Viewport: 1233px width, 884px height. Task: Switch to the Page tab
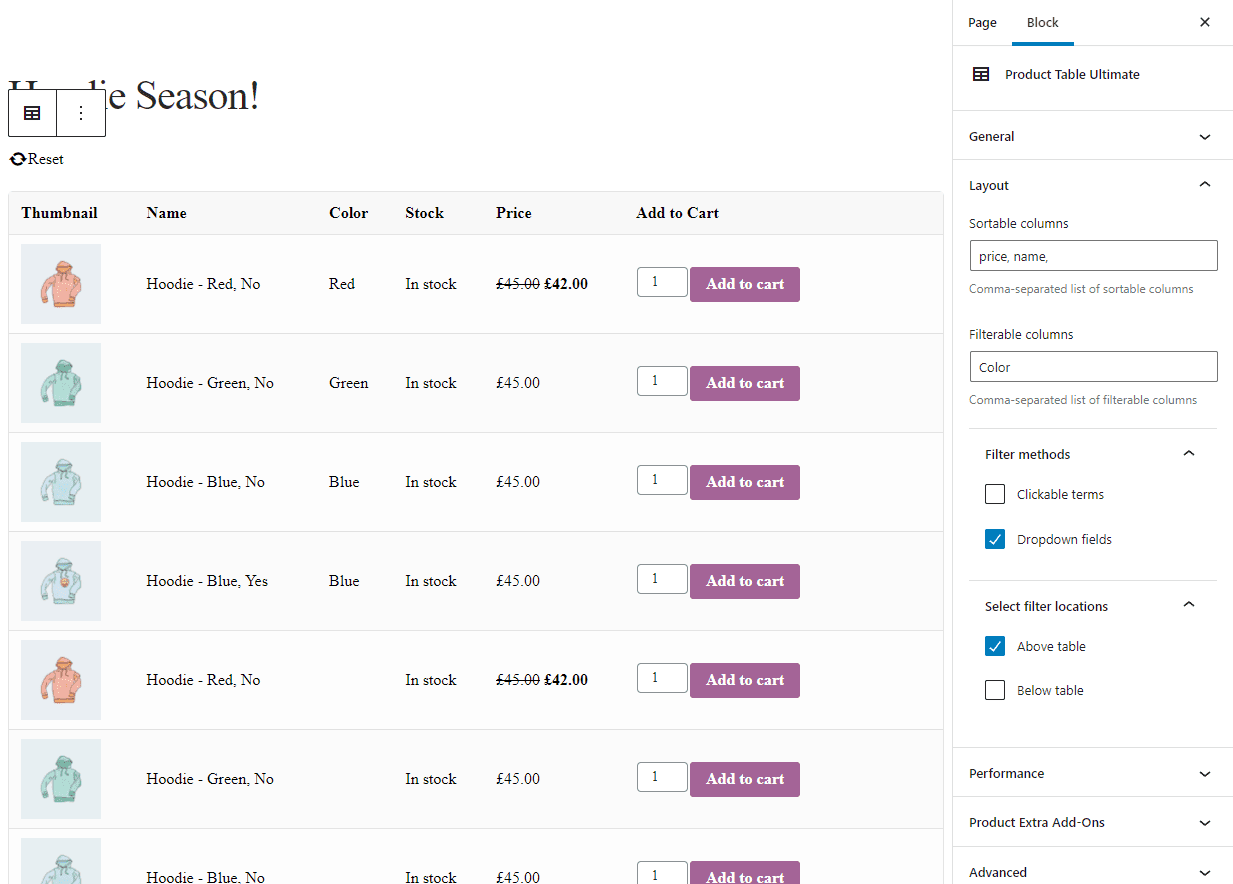tap(982, 22)
